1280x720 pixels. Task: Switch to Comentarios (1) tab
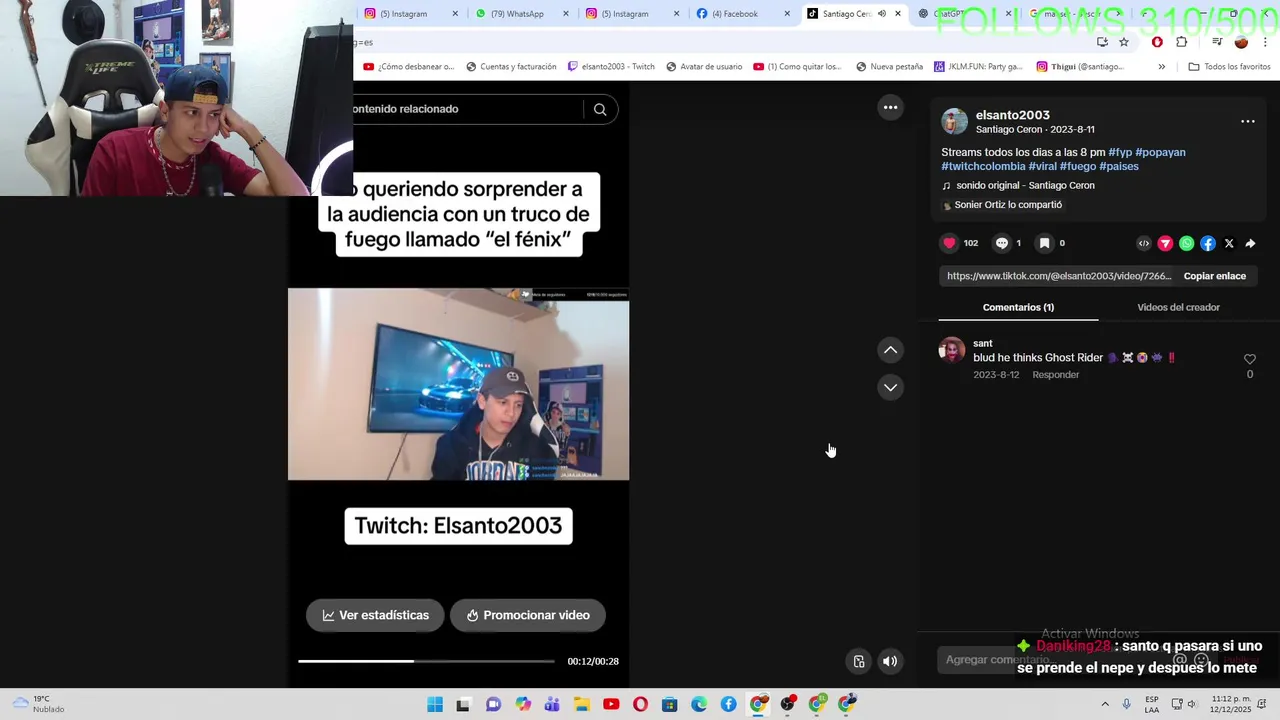pos(1018,307)
